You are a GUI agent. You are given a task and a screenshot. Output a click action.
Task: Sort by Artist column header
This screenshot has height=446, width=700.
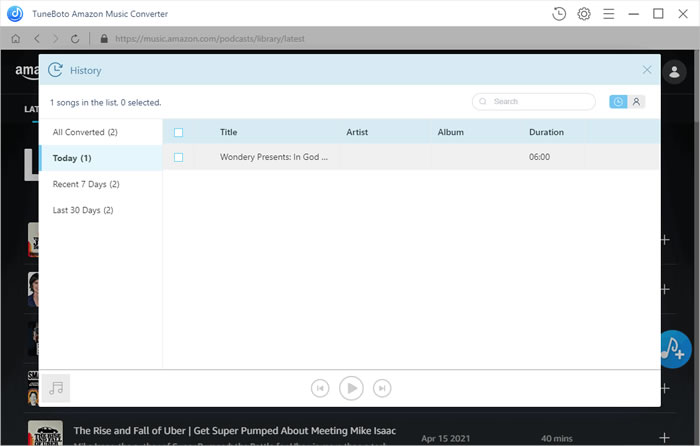pos(357,132)
